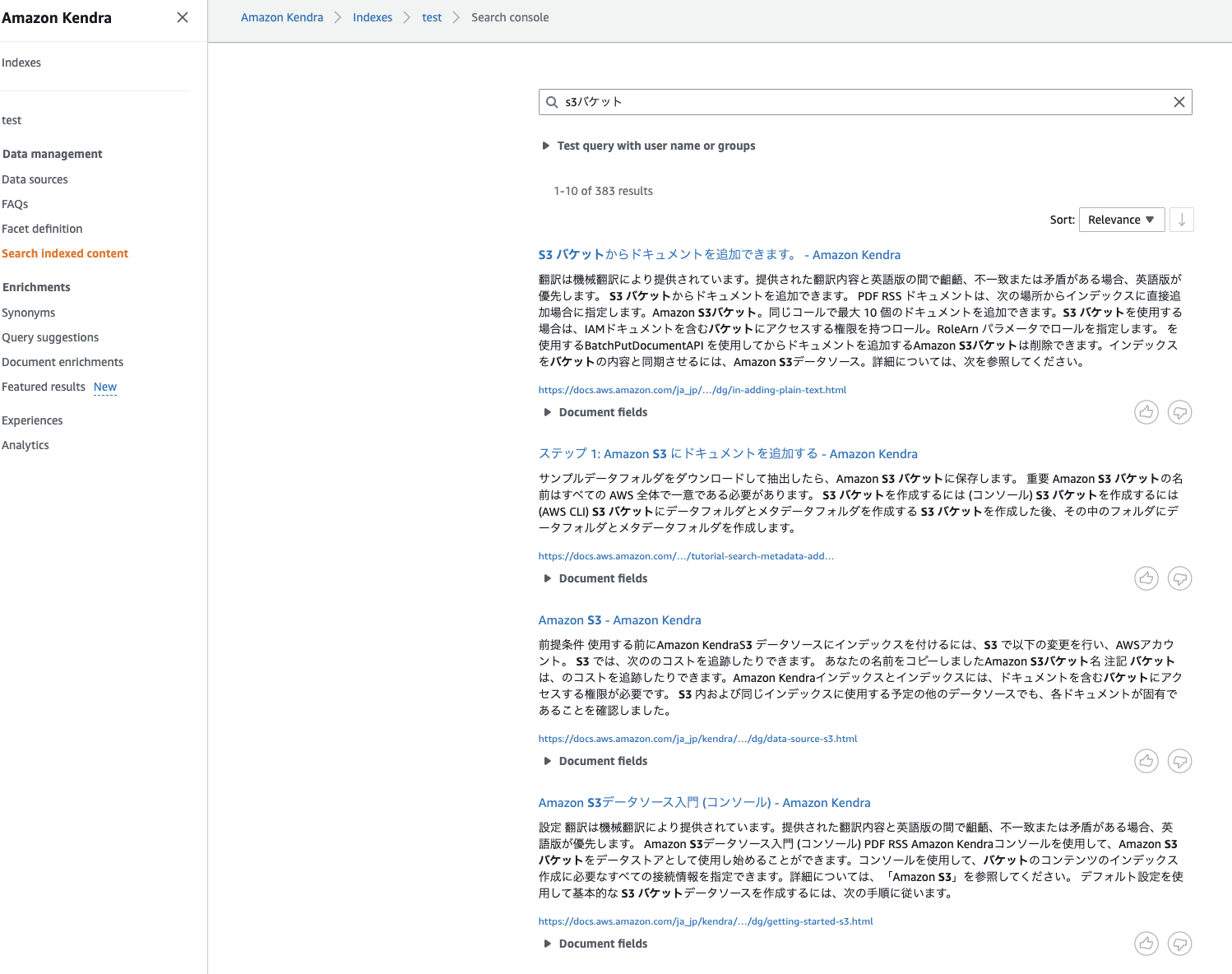Toggle thumbs up on the Amazon S3 result
Viewport: 1232px width, 974px height.
click(1146, 761)
